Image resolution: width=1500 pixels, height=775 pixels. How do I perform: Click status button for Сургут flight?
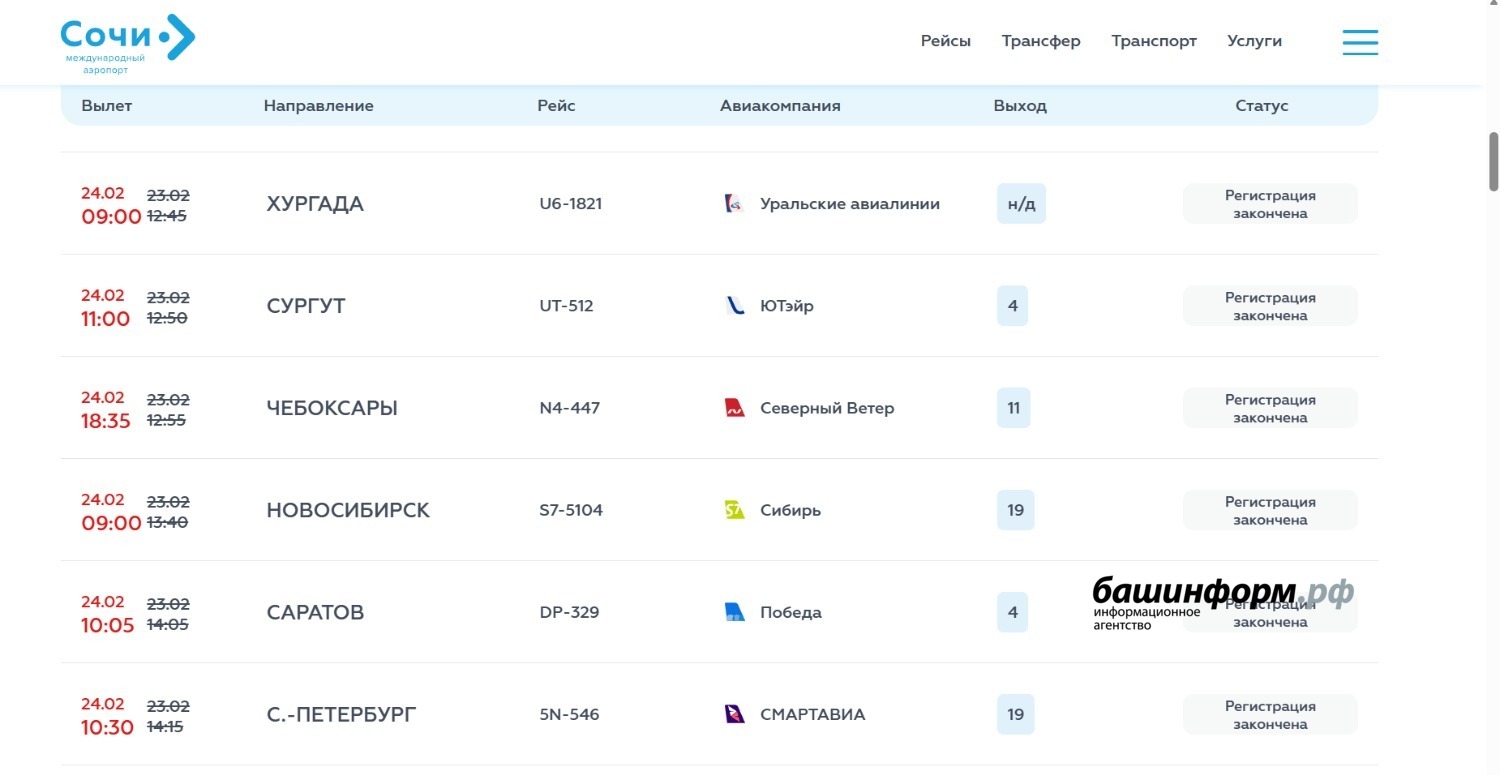click(x=1270, y=306)
